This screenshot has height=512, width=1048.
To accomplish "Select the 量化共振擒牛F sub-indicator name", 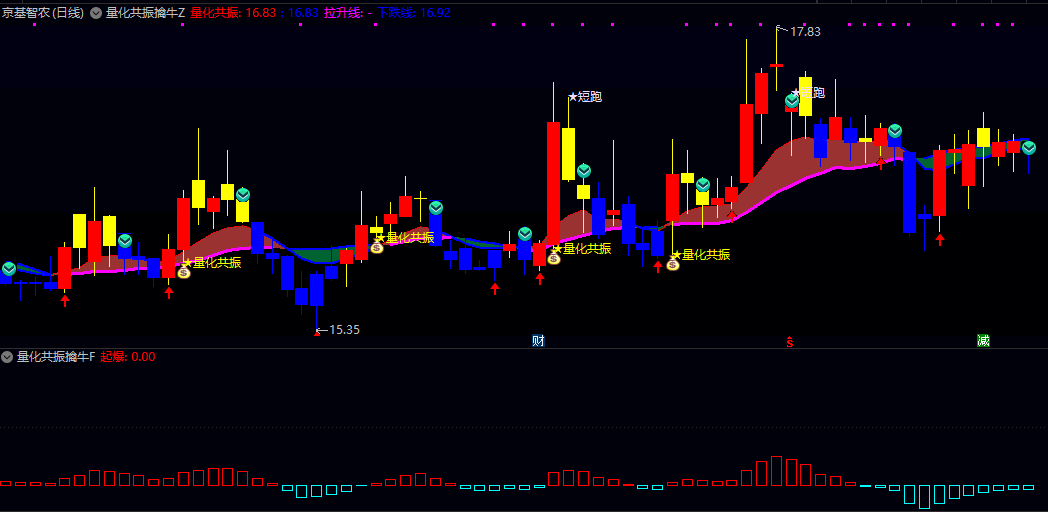I will click(x=56, y=357).
